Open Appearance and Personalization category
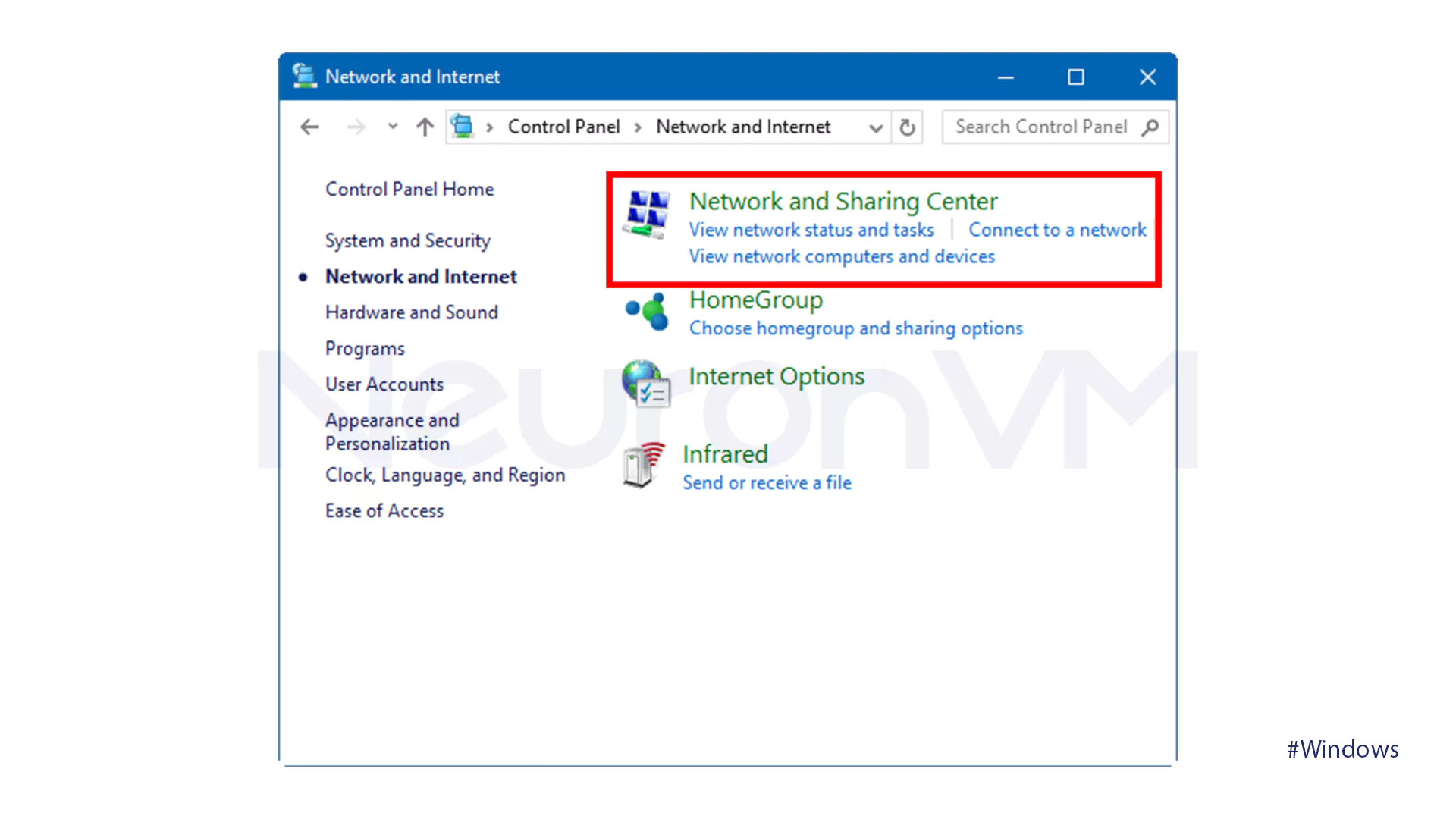Viewport: 1456px width, 819px height. point(392,431)
